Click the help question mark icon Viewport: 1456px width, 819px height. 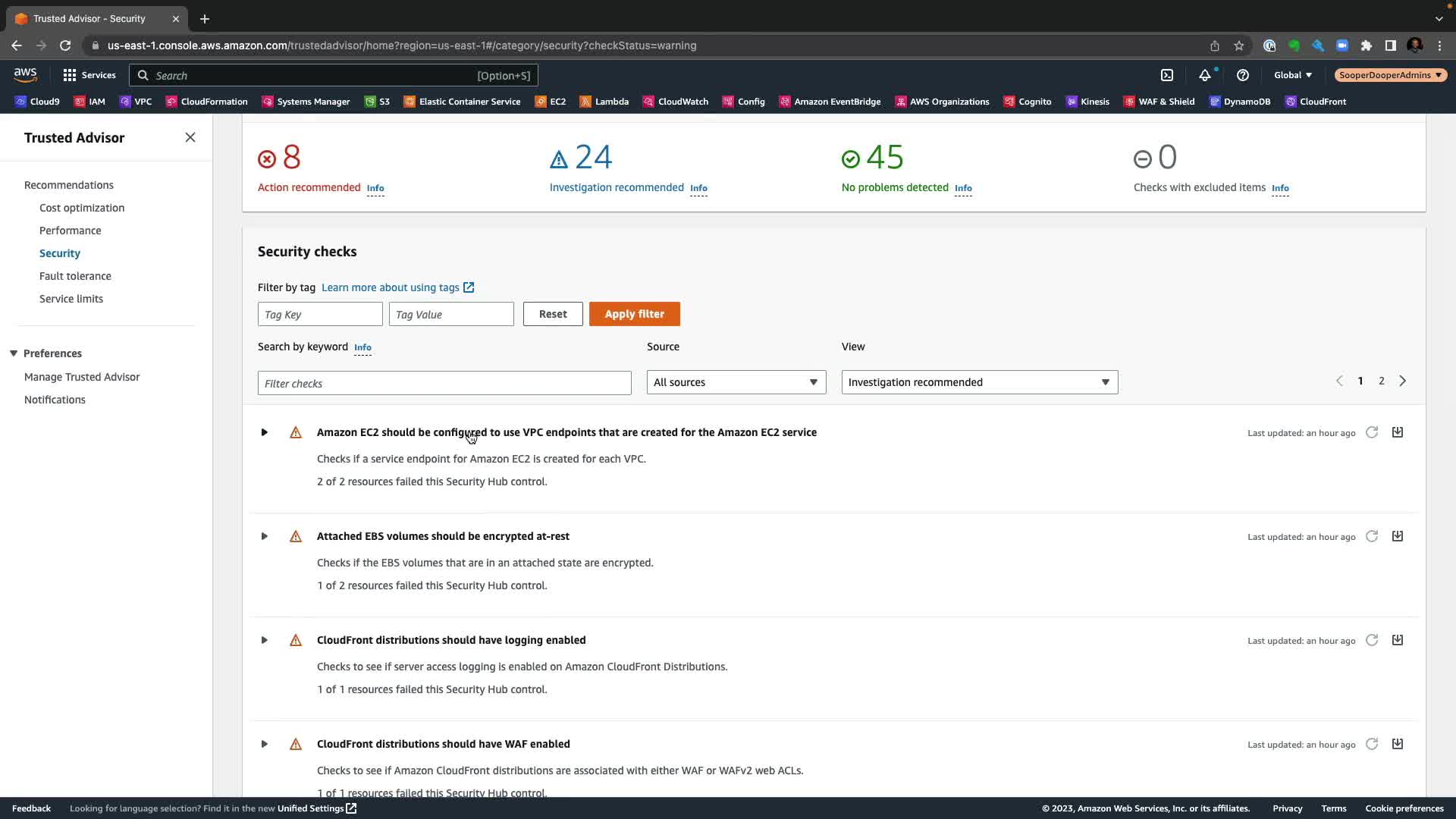pyautogui.click(x=1242, y=75)
